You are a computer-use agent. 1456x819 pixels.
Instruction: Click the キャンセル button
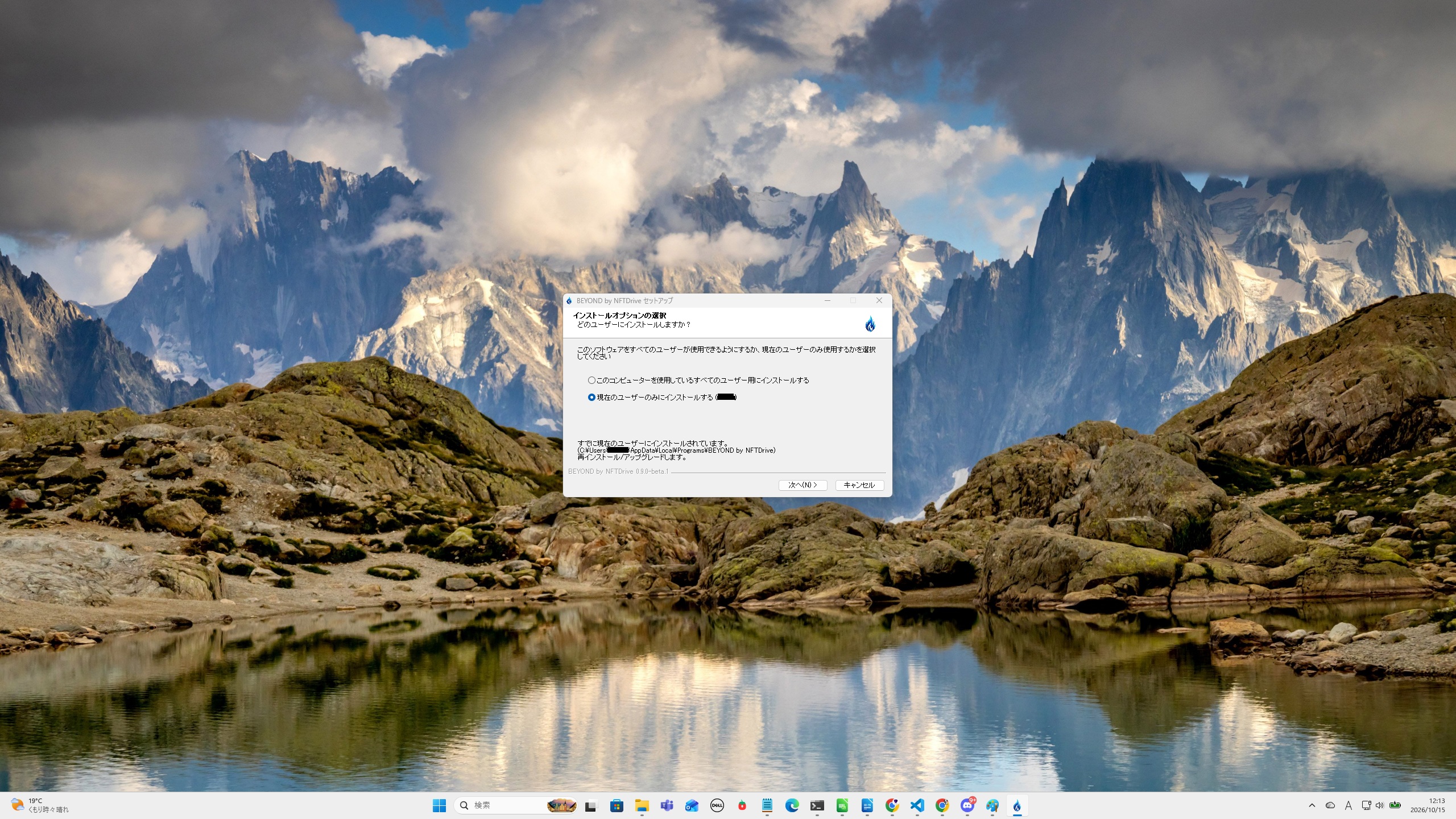pyautogui.click(x=859, y=485)
